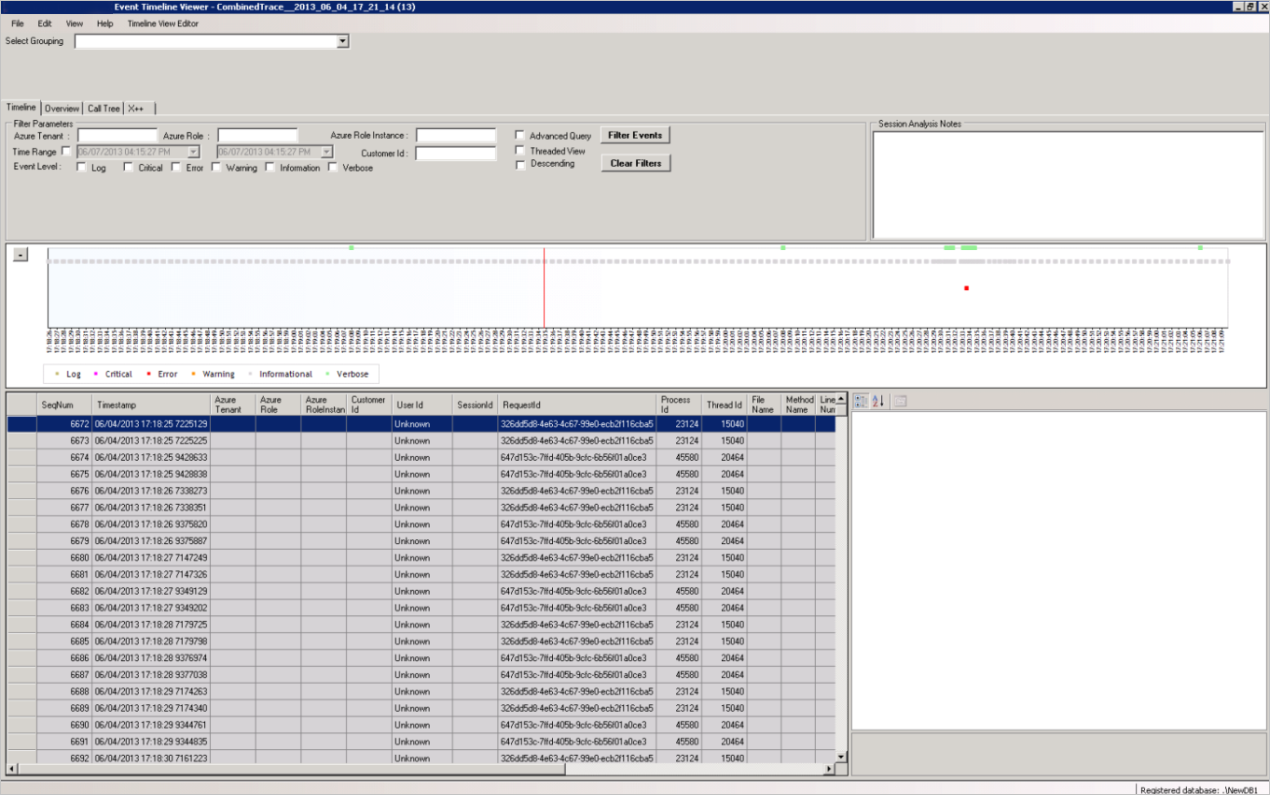This screenshot has height=795, width=1270.
Task: Collapse the timeline with the minus icon
Action: coord(19,253)
